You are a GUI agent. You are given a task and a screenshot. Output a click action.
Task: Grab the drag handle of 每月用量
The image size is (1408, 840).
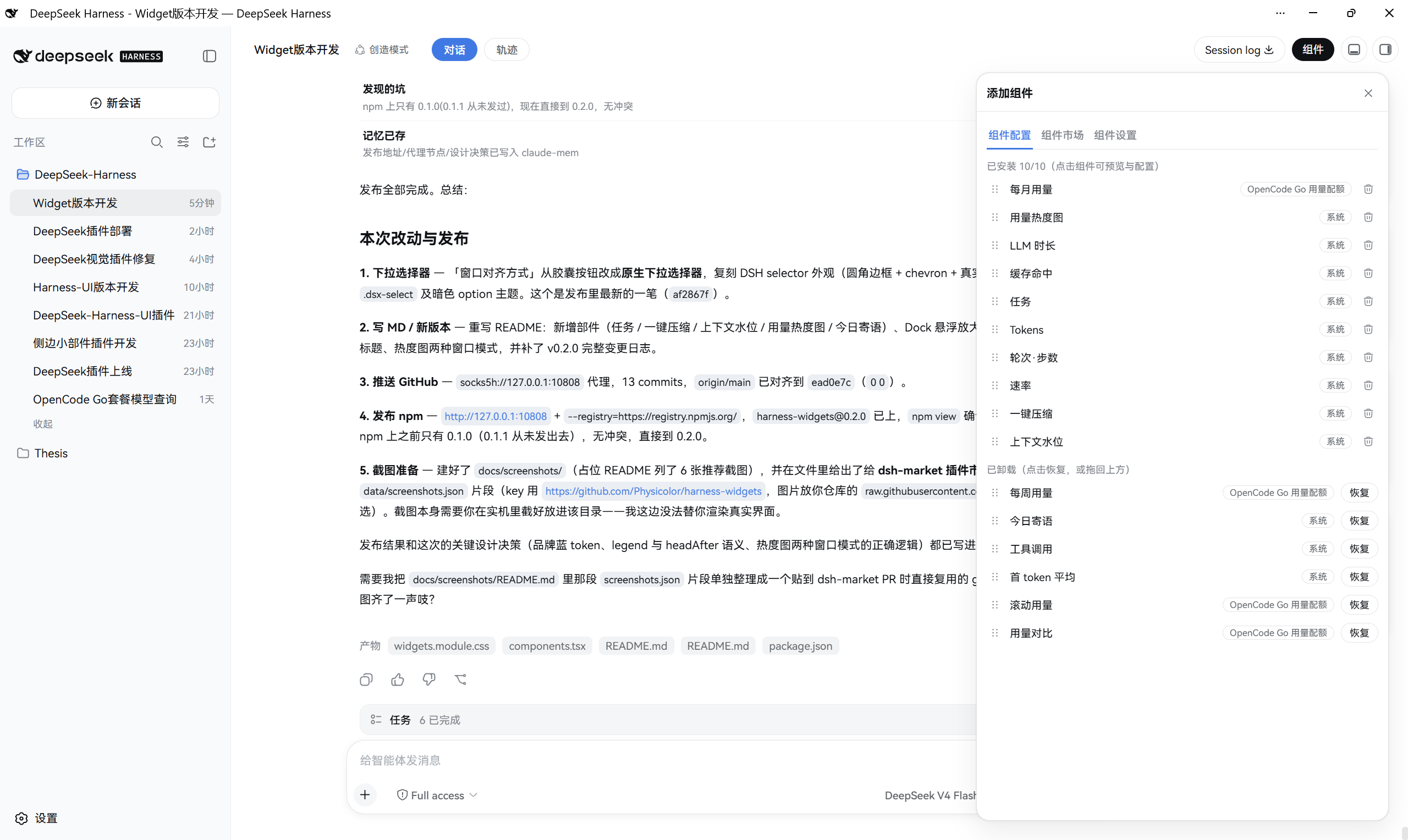995,189
